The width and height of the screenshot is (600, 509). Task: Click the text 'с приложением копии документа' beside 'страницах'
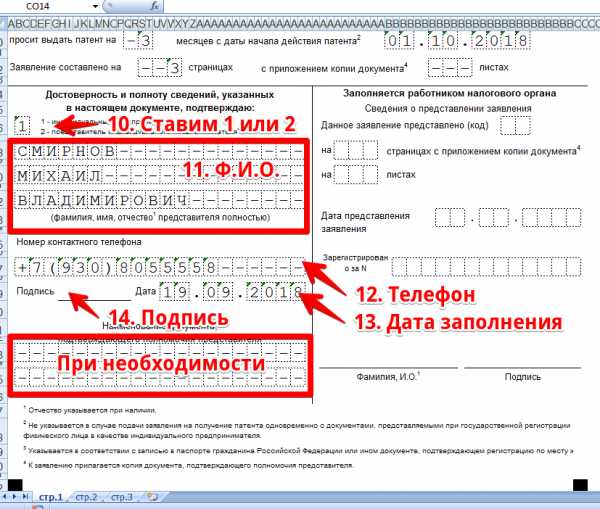(x=334, y=69)
